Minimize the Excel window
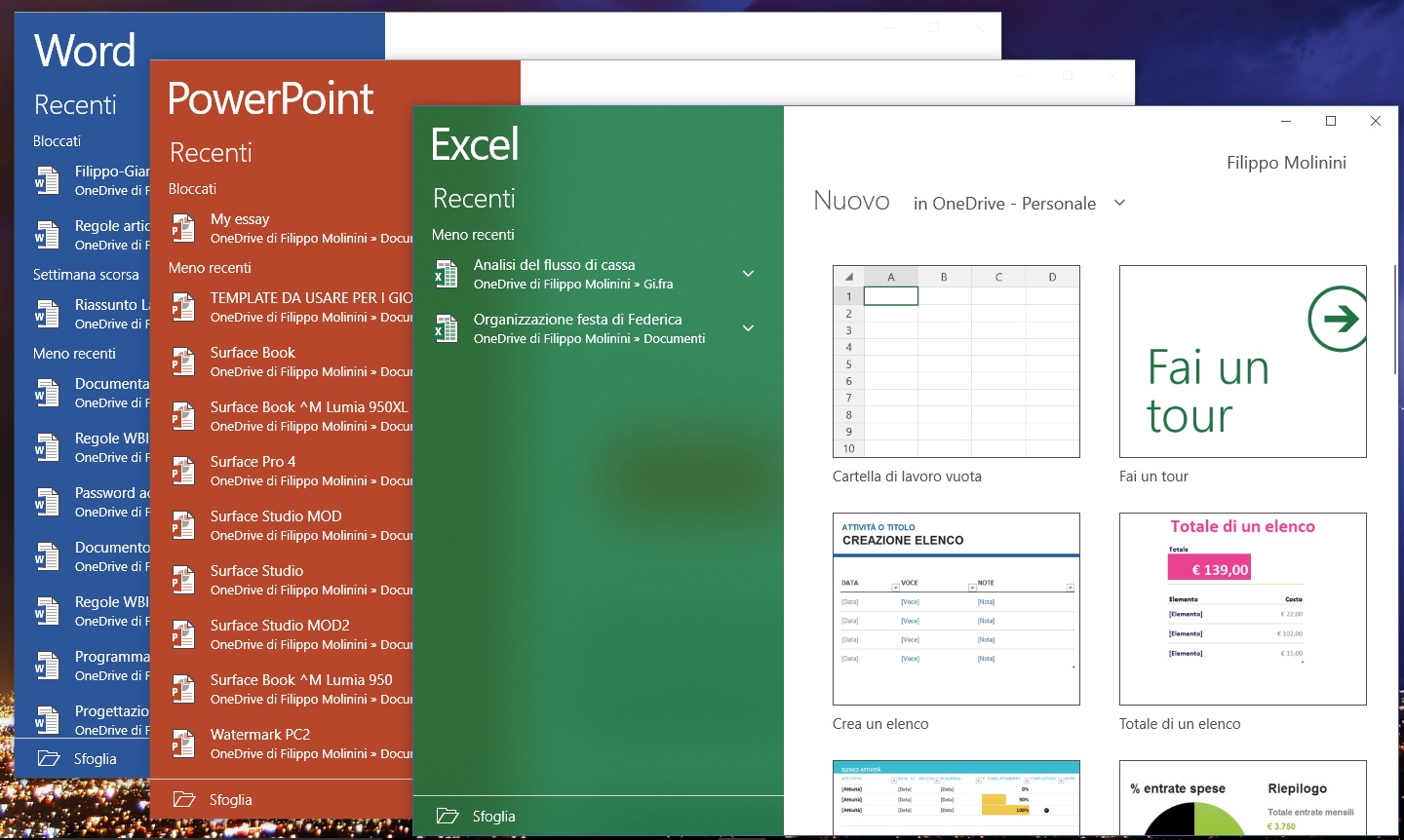Viewport: 1404px width, 840px height. pyautogui.click(x=1286, y=121)
